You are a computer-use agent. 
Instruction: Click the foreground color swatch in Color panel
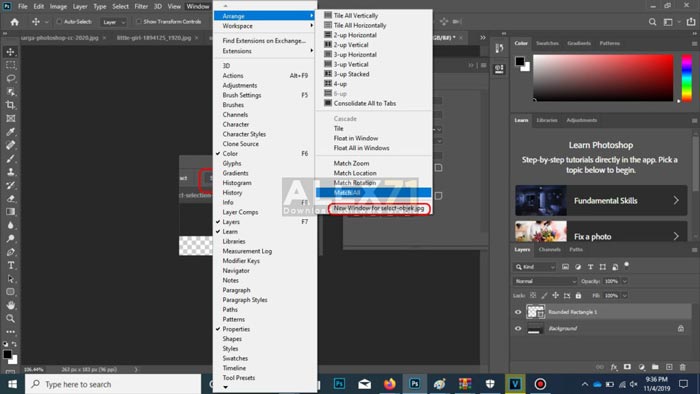coord(519,62)
